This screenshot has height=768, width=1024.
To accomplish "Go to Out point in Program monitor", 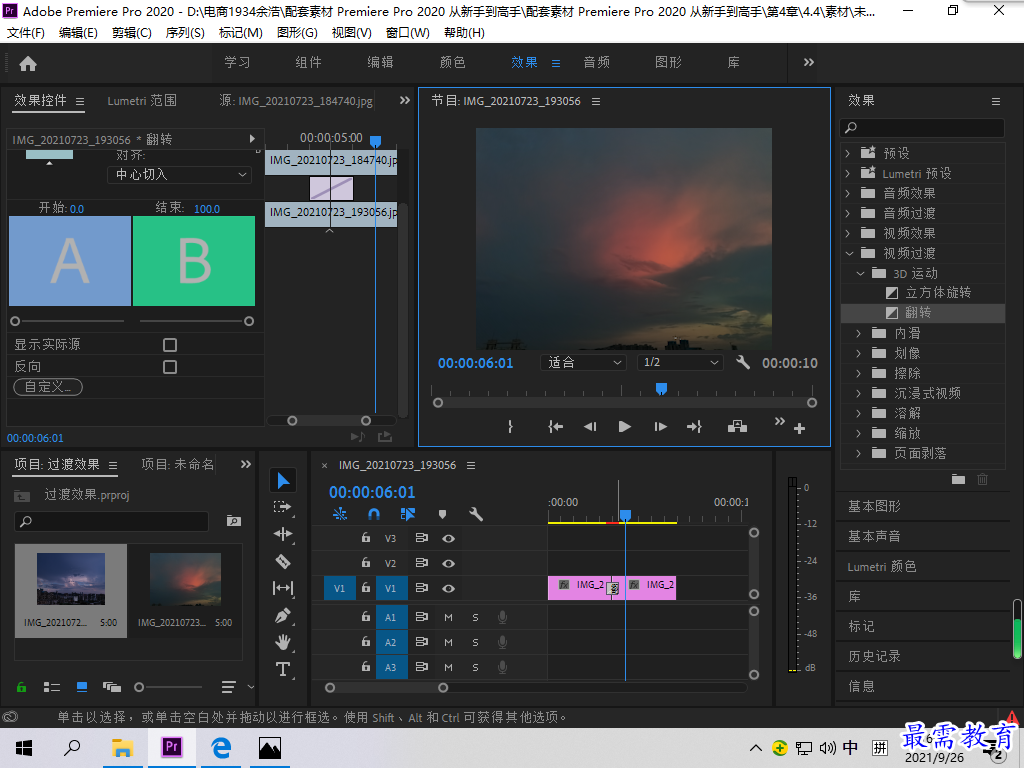I will (x=694, y=426).
